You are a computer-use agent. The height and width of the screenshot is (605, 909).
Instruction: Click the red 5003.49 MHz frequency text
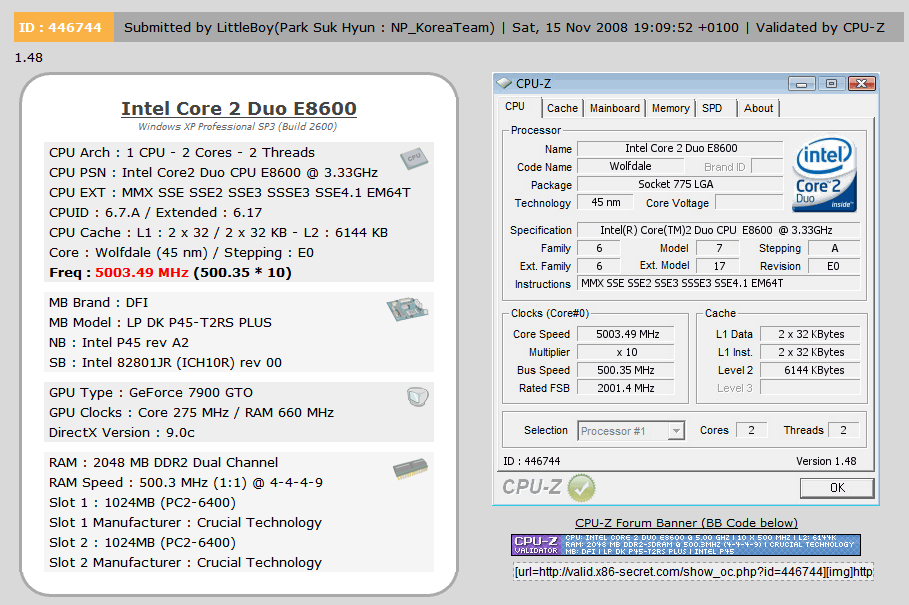tap(142, 272)
